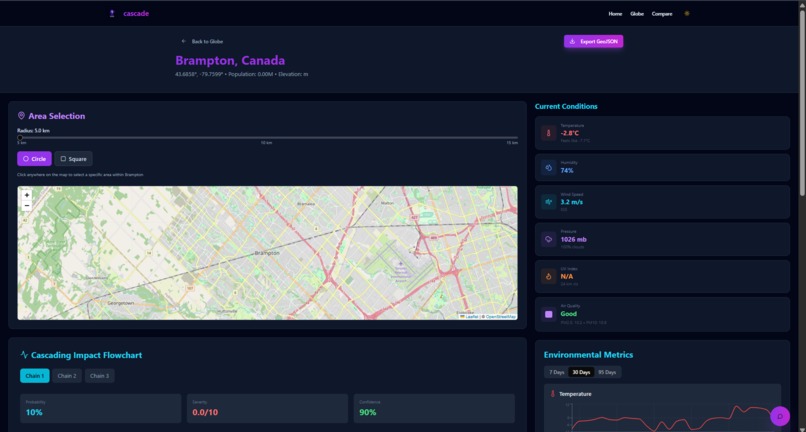
Task: Set radius slider at the 10 km mark
Action: (267, 137)
